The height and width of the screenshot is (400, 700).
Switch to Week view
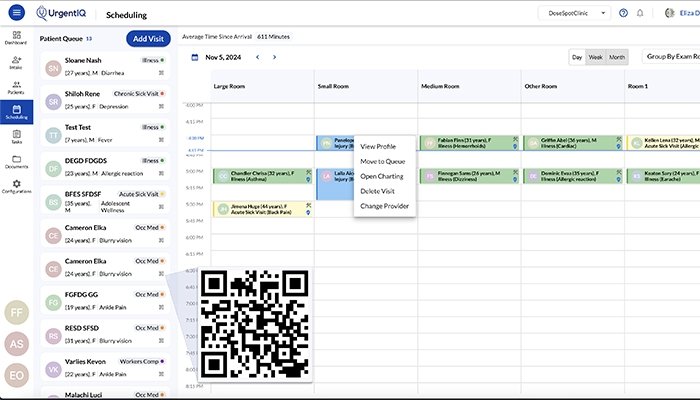click(x=595, y=57)
